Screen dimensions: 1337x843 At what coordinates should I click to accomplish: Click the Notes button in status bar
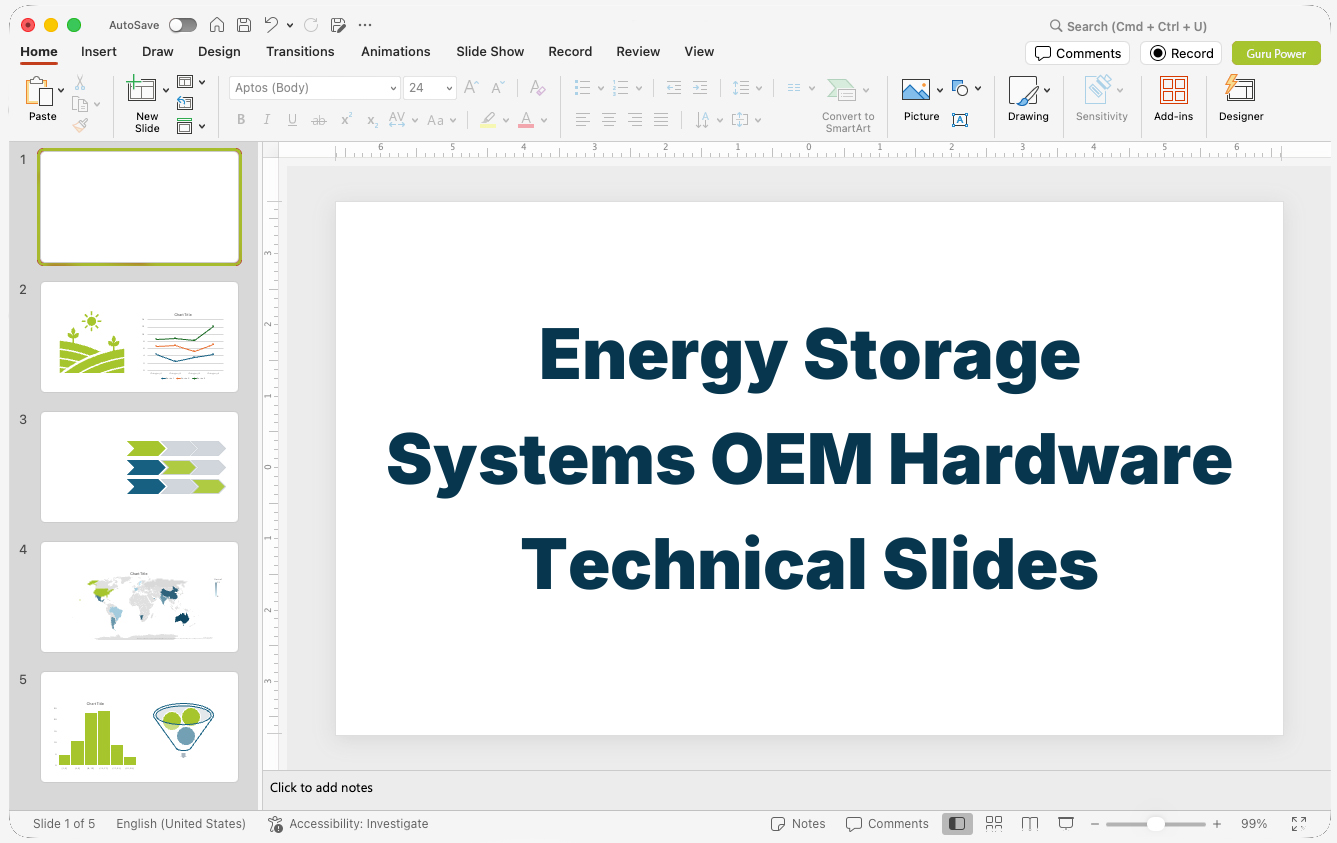click(798, 824)
